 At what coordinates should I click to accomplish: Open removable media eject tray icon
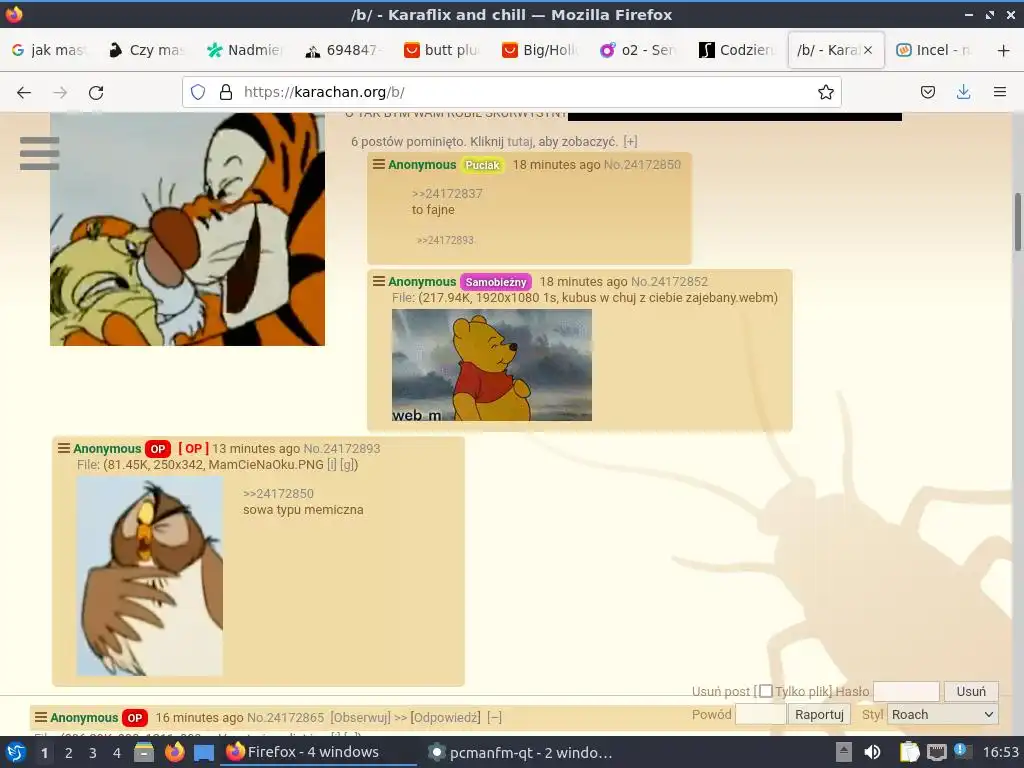pyautogui.click(x=844, y=752)
